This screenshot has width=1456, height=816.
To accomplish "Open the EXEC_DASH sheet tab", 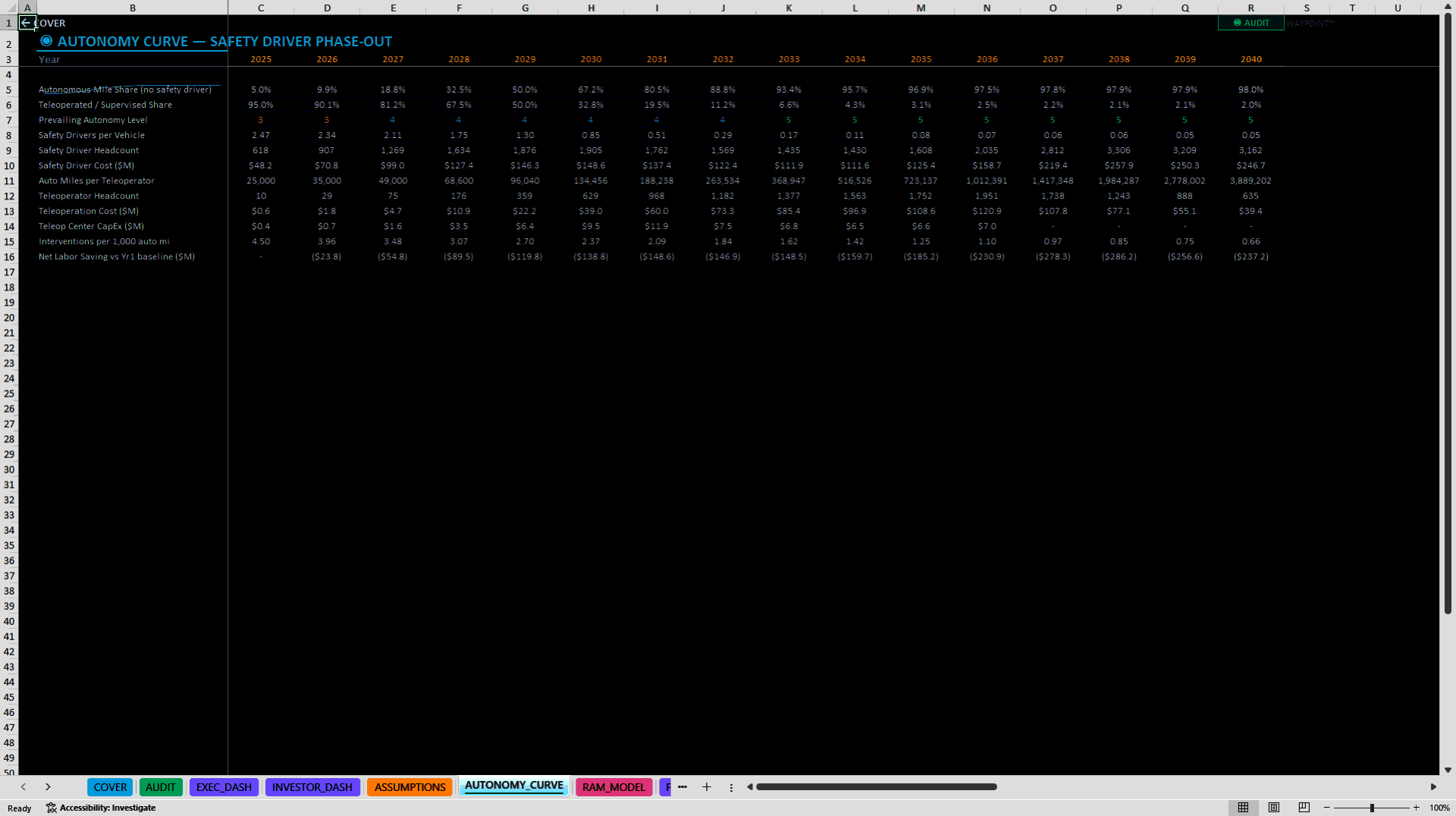I will [224, 787].
